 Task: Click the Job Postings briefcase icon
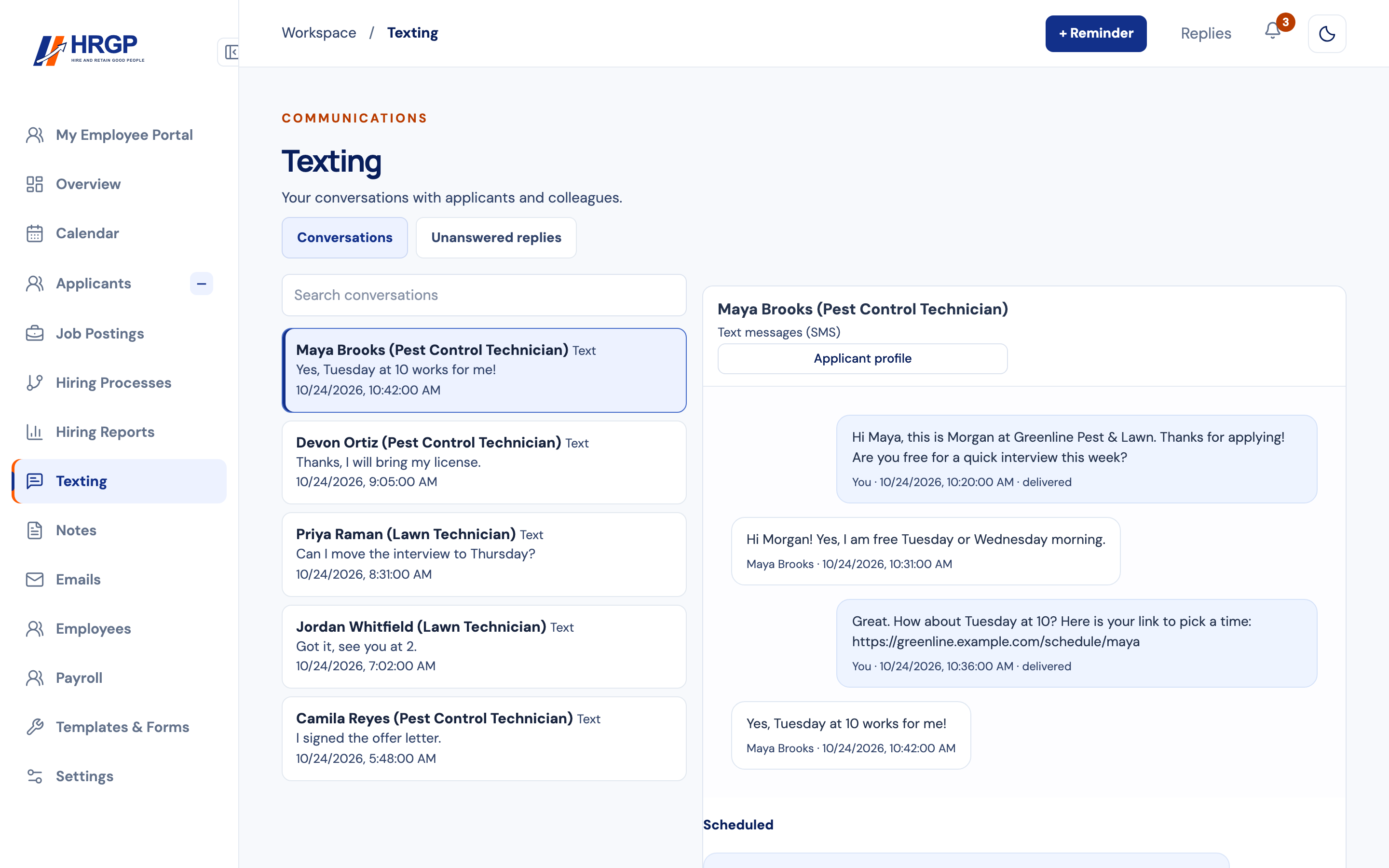click(34, 334)
